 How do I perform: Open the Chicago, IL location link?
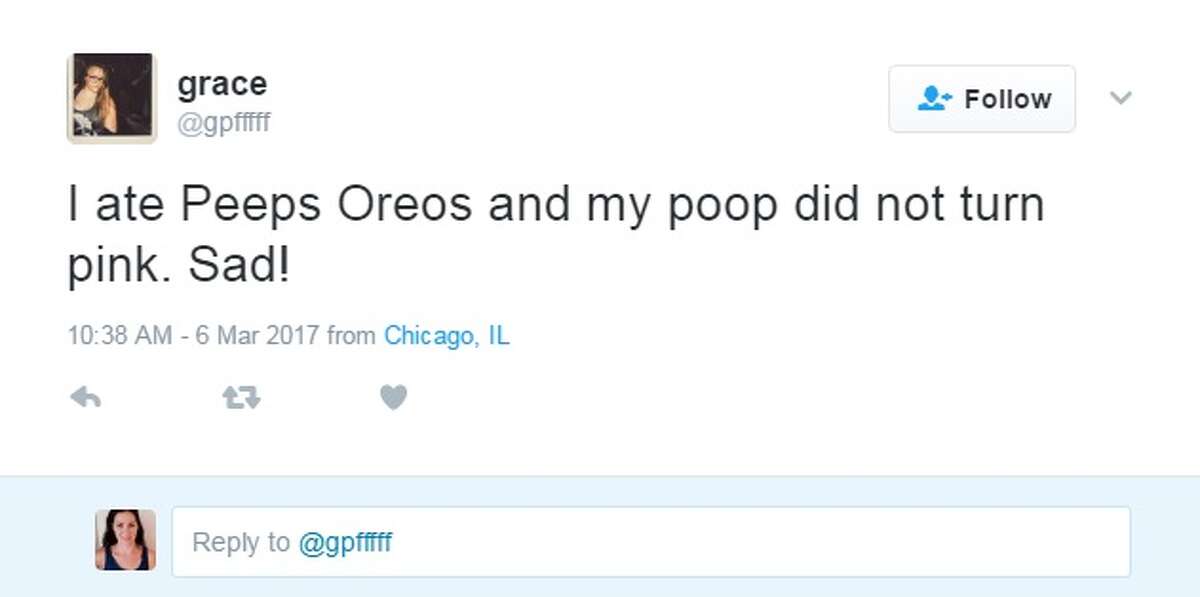pyautogui.click(x=446, y=336)
